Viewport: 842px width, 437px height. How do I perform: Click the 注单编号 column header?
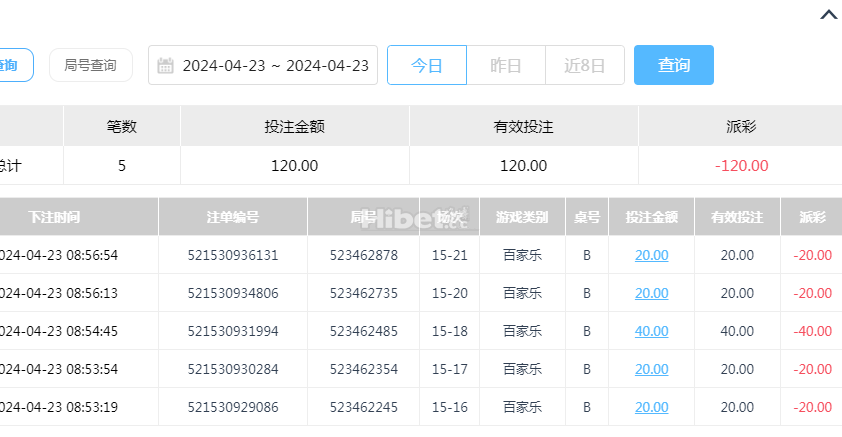click(x=233, y=217)
